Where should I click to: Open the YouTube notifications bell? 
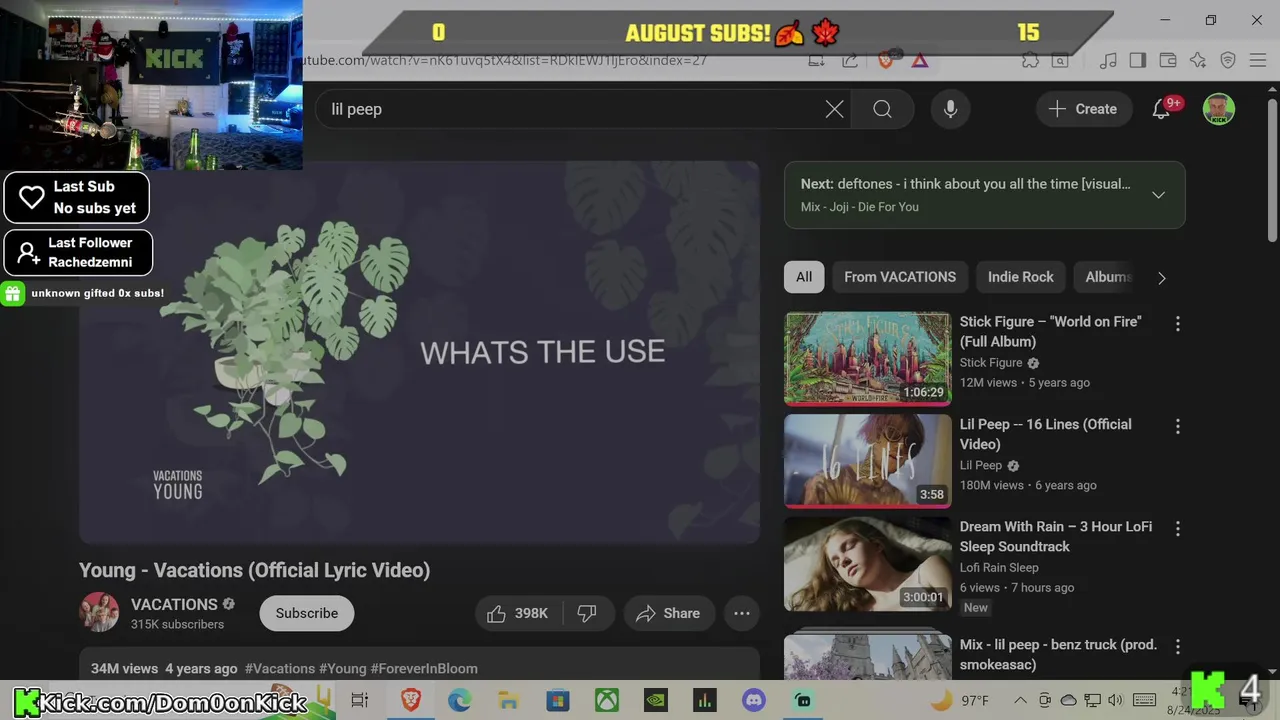[1161, 109]
